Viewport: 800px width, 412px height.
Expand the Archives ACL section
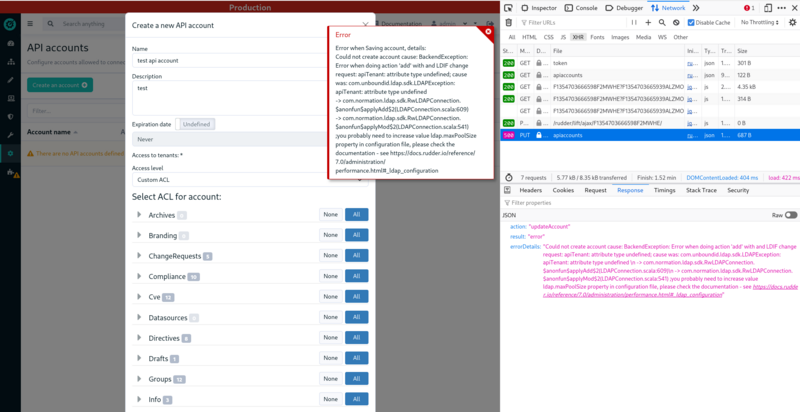tap(139, 215)
